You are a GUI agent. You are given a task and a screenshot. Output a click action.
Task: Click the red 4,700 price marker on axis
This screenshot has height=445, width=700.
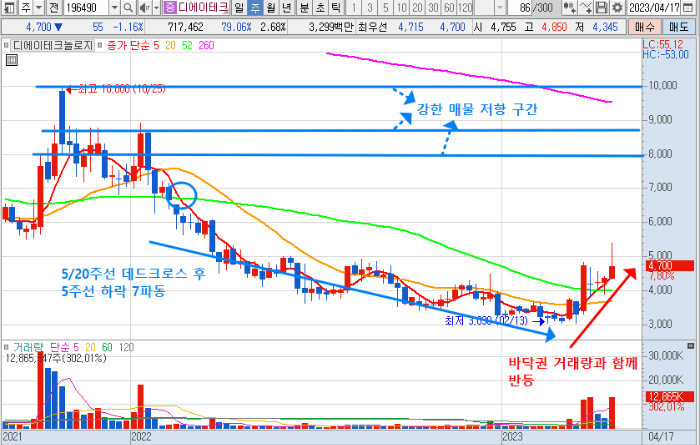[670, 266]
